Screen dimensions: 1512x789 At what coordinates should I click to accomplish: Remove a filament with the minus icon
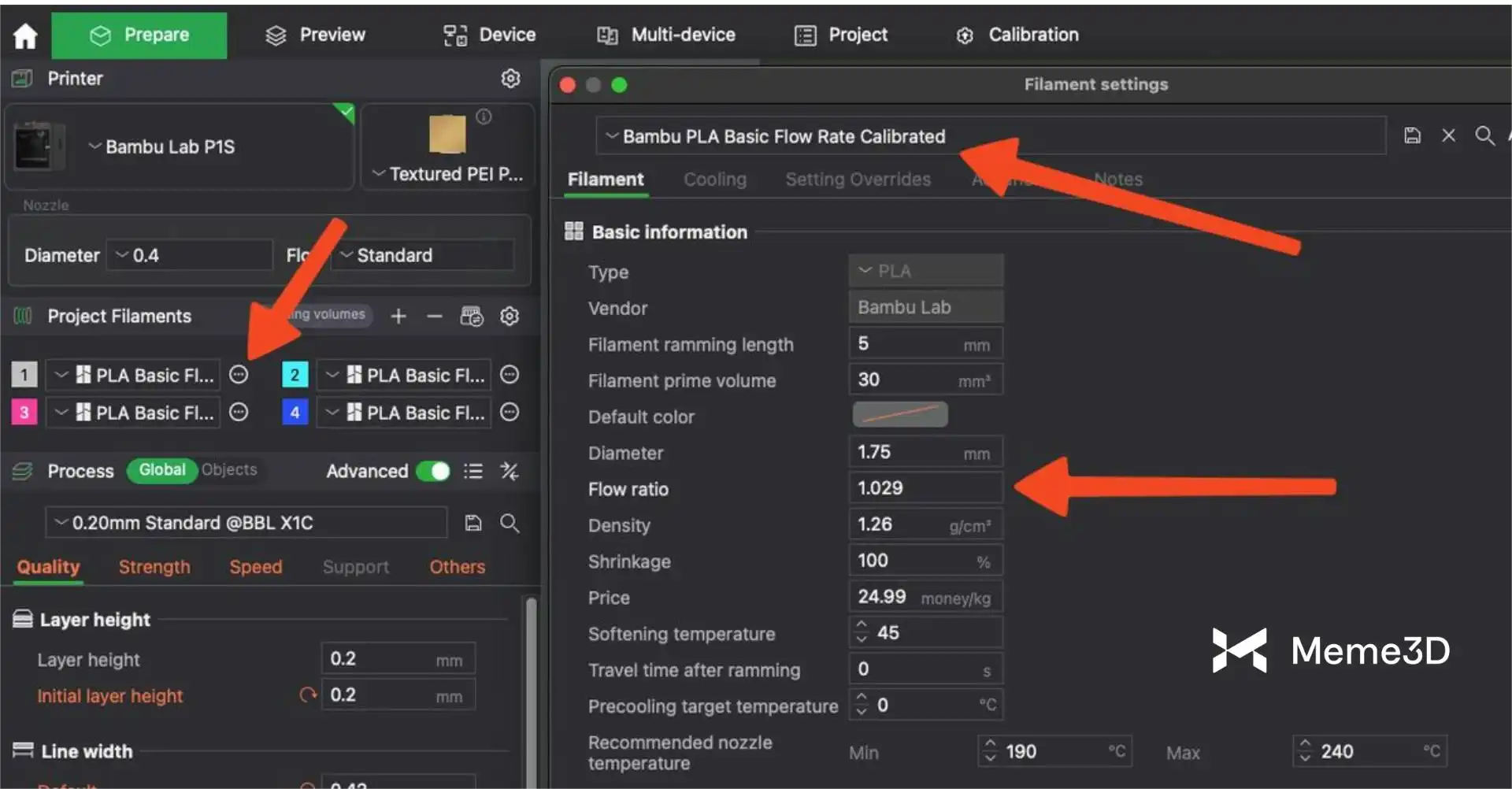(x=435, y=317)
